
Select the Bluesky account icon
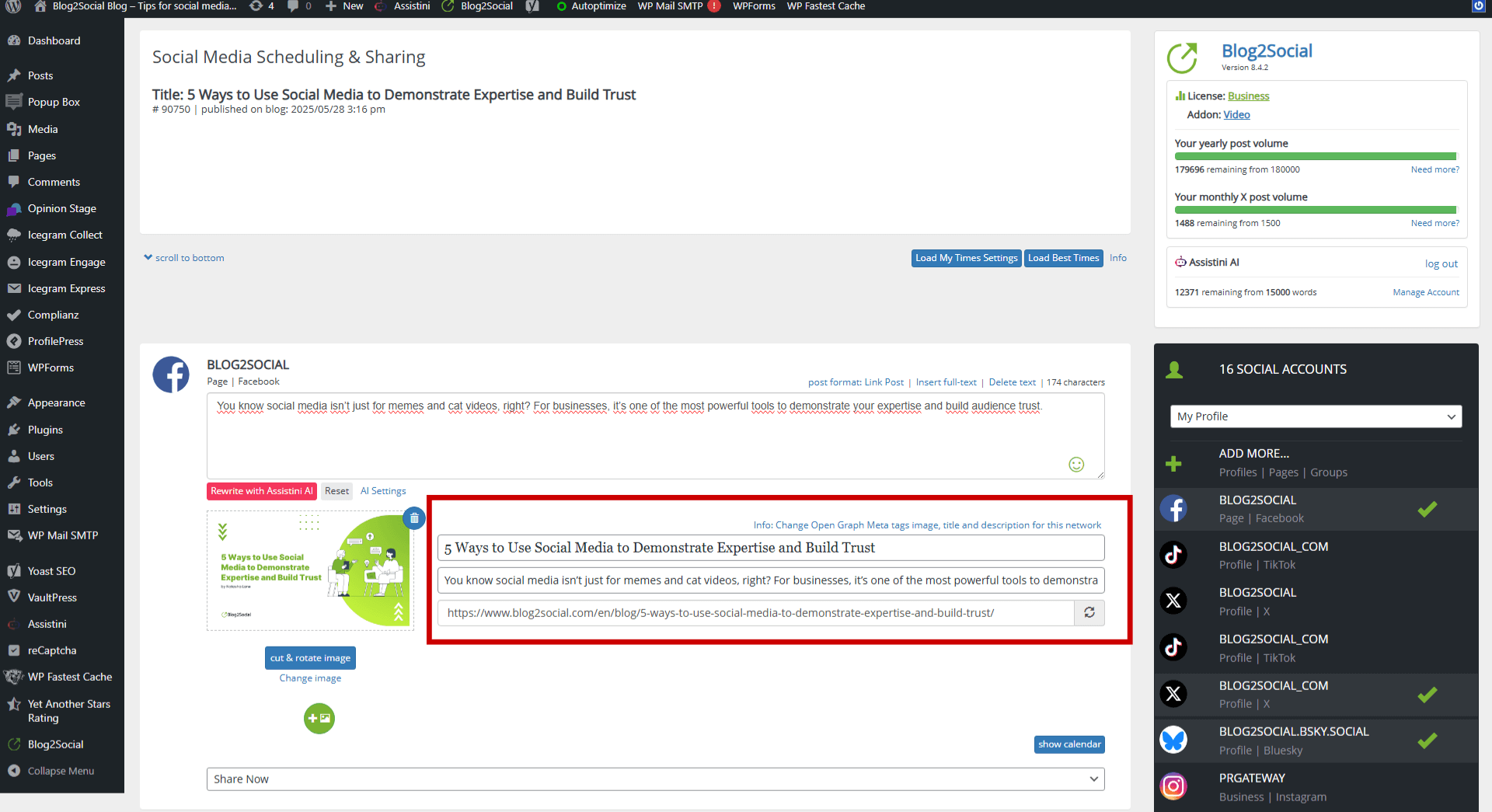point(1173,740)
